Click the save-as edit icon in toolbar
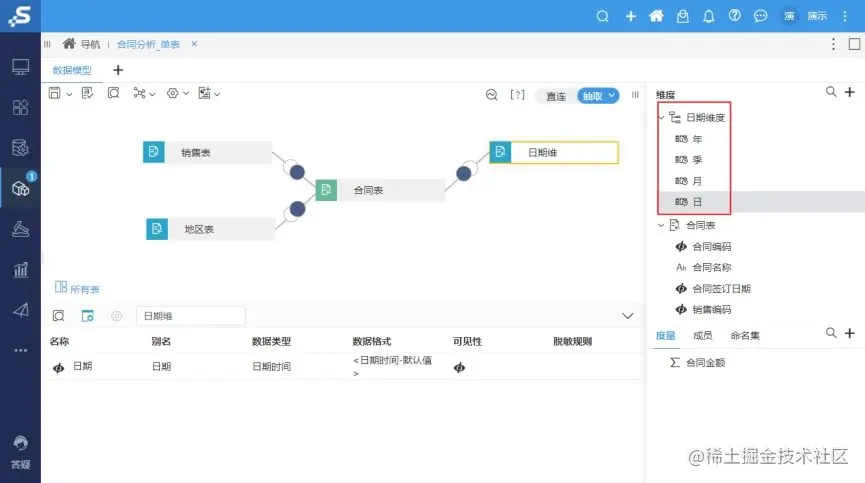Viewport: 865px width, 483px height. pyautogui.click(x=87, y=93)
